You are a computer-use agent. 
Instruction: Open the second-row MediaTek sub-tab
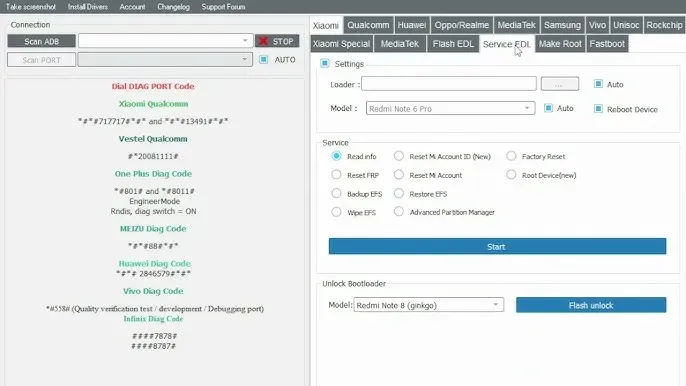pyautogui.click(x=399, y=44)
